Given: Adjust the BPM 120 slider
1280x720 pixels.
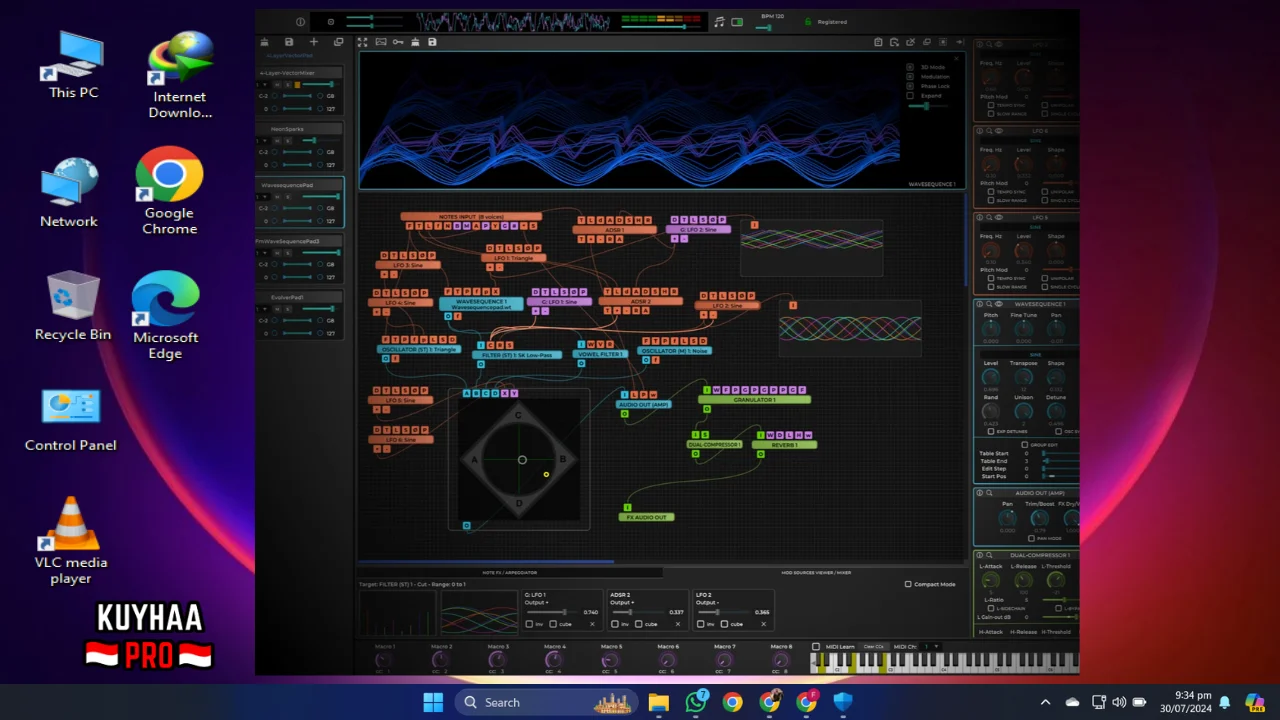Looking at the screenshot, I should click(x=765, y=27).
